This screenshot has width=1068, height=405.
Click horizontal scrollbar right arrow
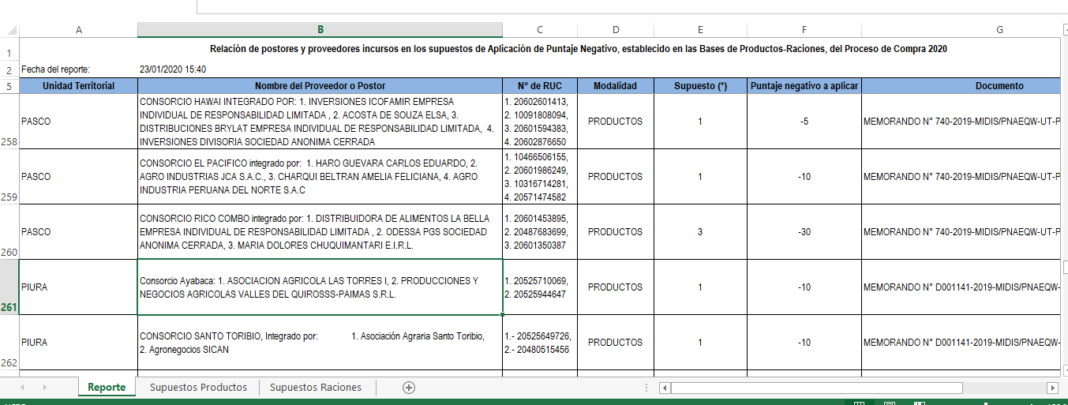[1051, 387]
